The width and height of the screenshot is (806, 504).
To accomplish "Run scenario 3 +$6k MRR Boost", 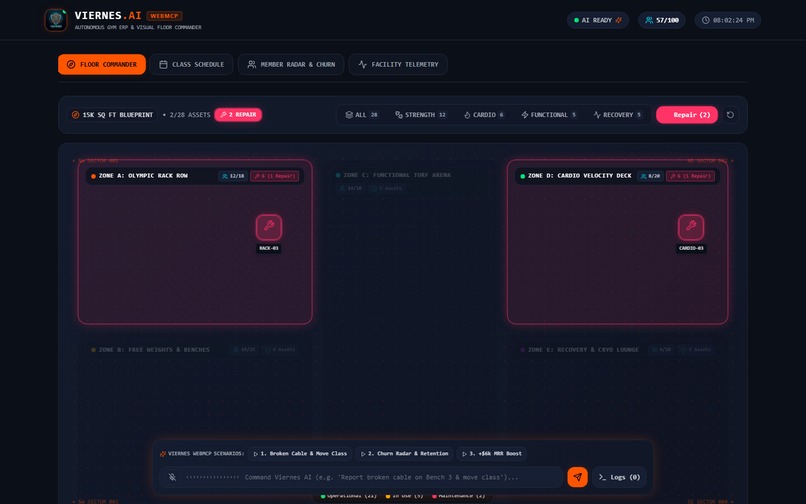I will click(492, 454).
